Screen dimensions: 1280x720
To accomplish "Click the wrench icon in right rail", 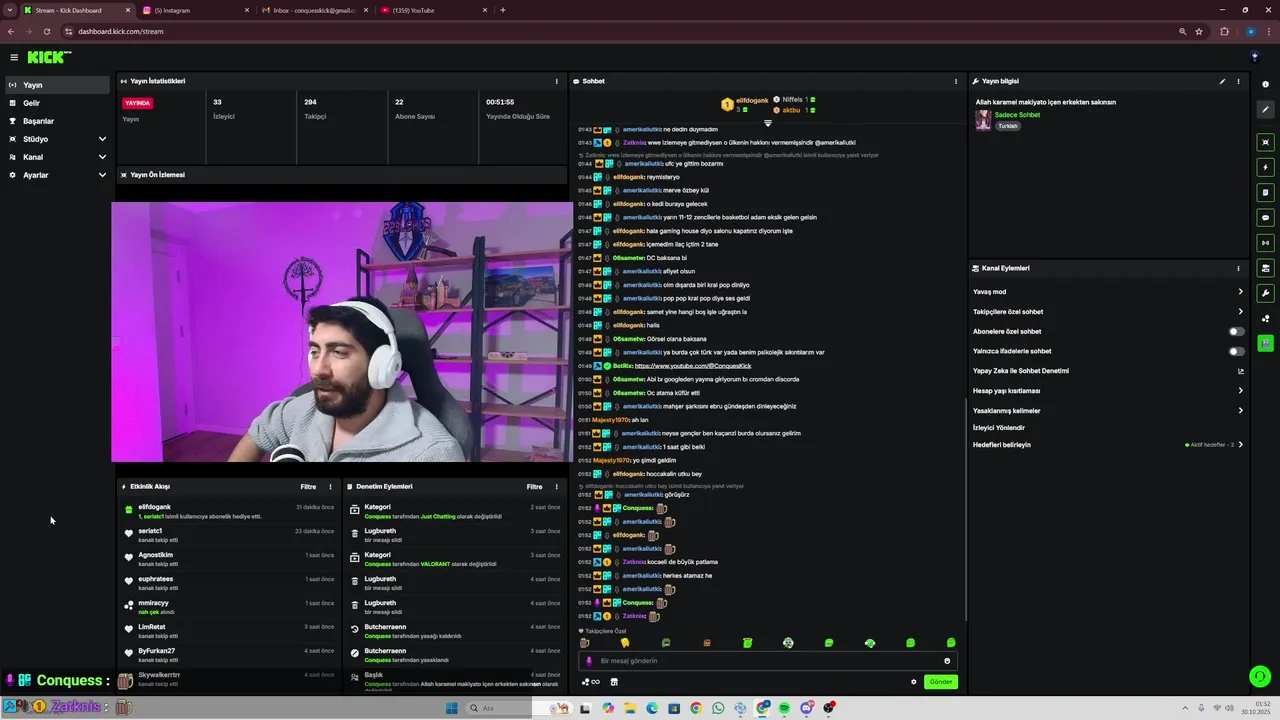I will coord(1266,293).
